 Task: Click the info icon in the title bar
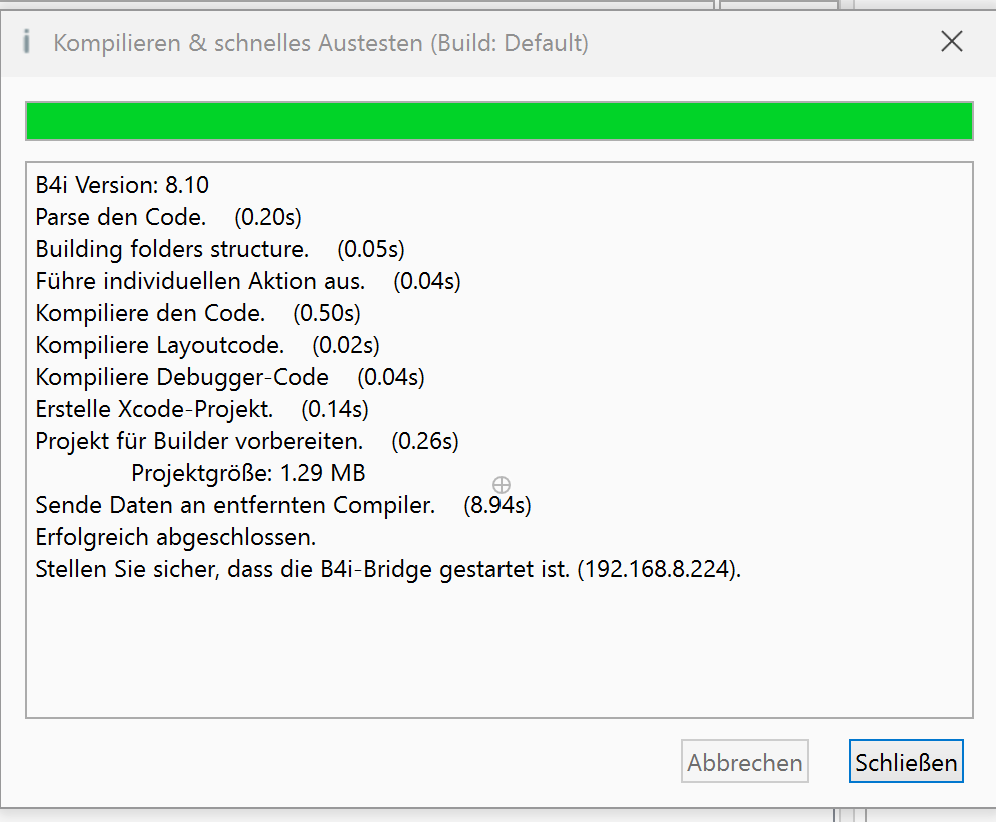[x=27, y=42]
